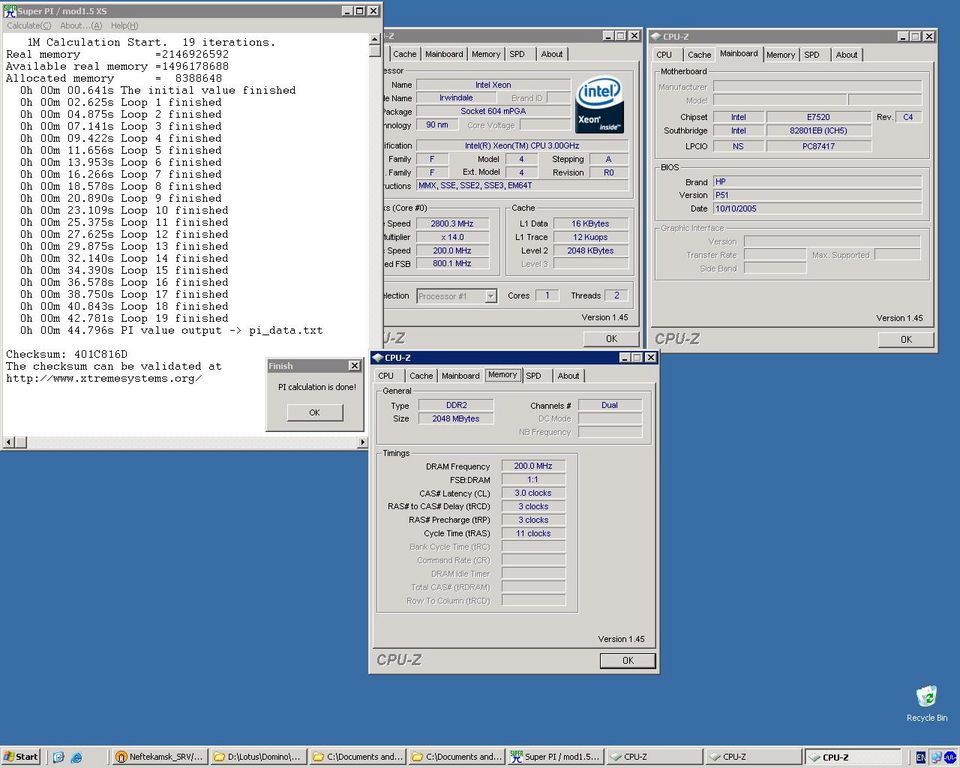Click Cycle Time value 11 clocks
This screenshot has width=960, height=768.
coord(533,533)
